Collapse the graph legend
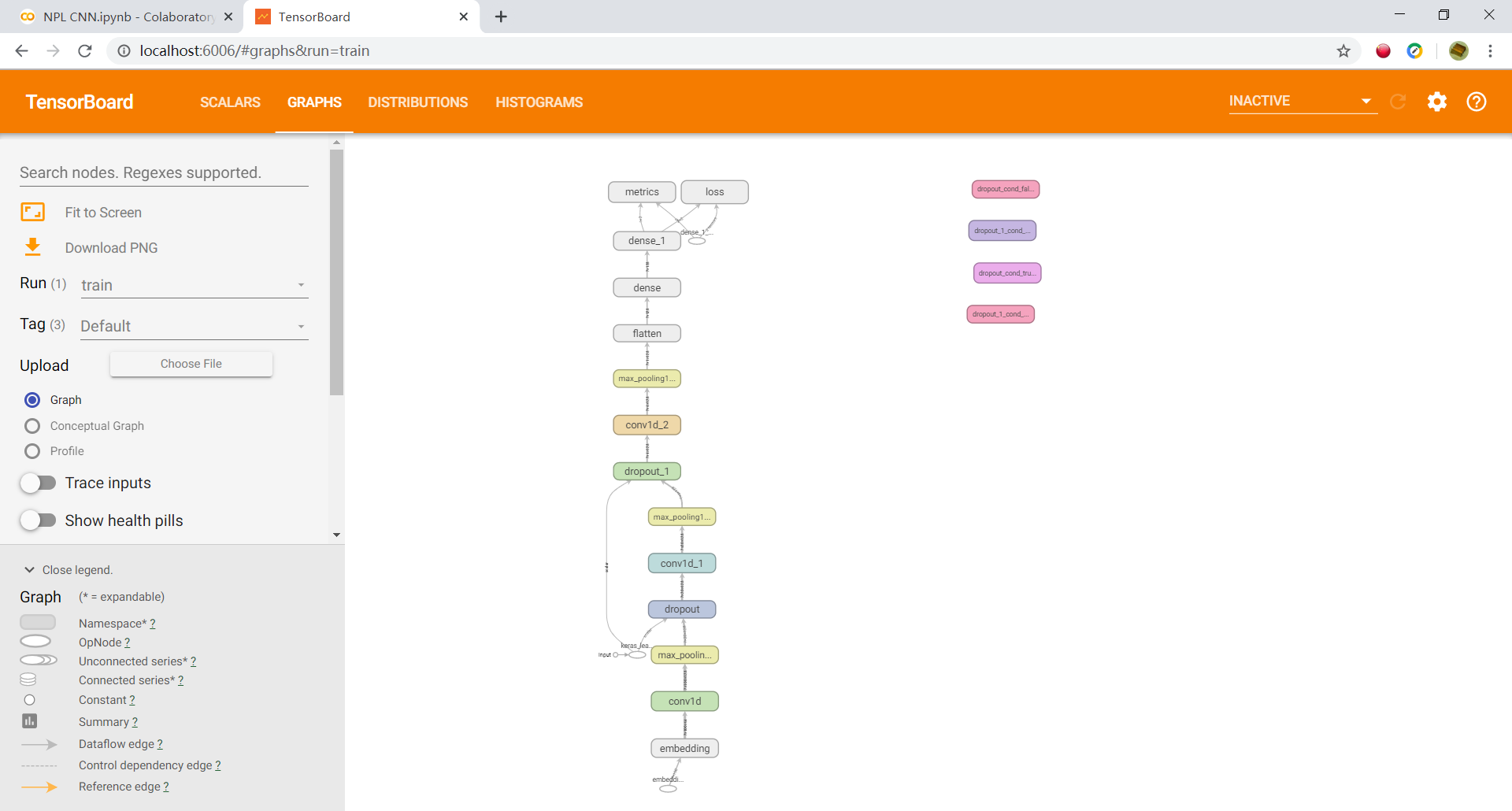1512x811 pixels. [x=29, y=569]
